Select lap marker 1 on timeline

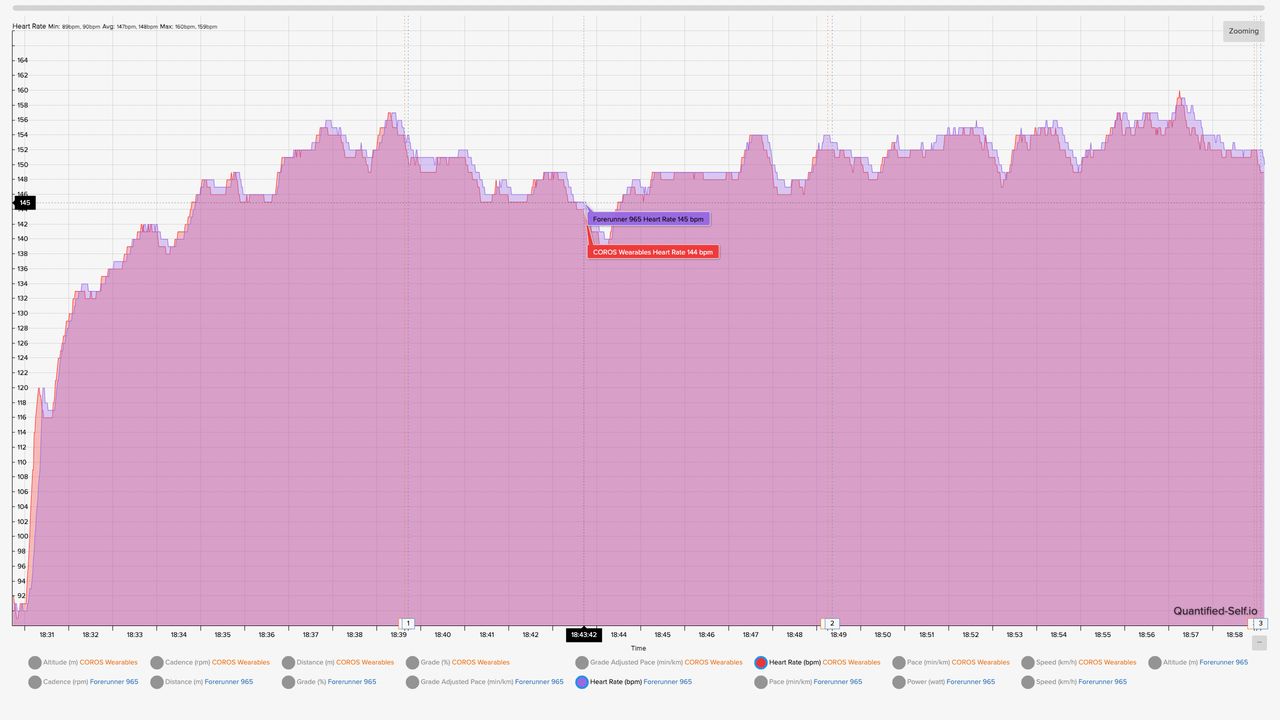(408, 623)
